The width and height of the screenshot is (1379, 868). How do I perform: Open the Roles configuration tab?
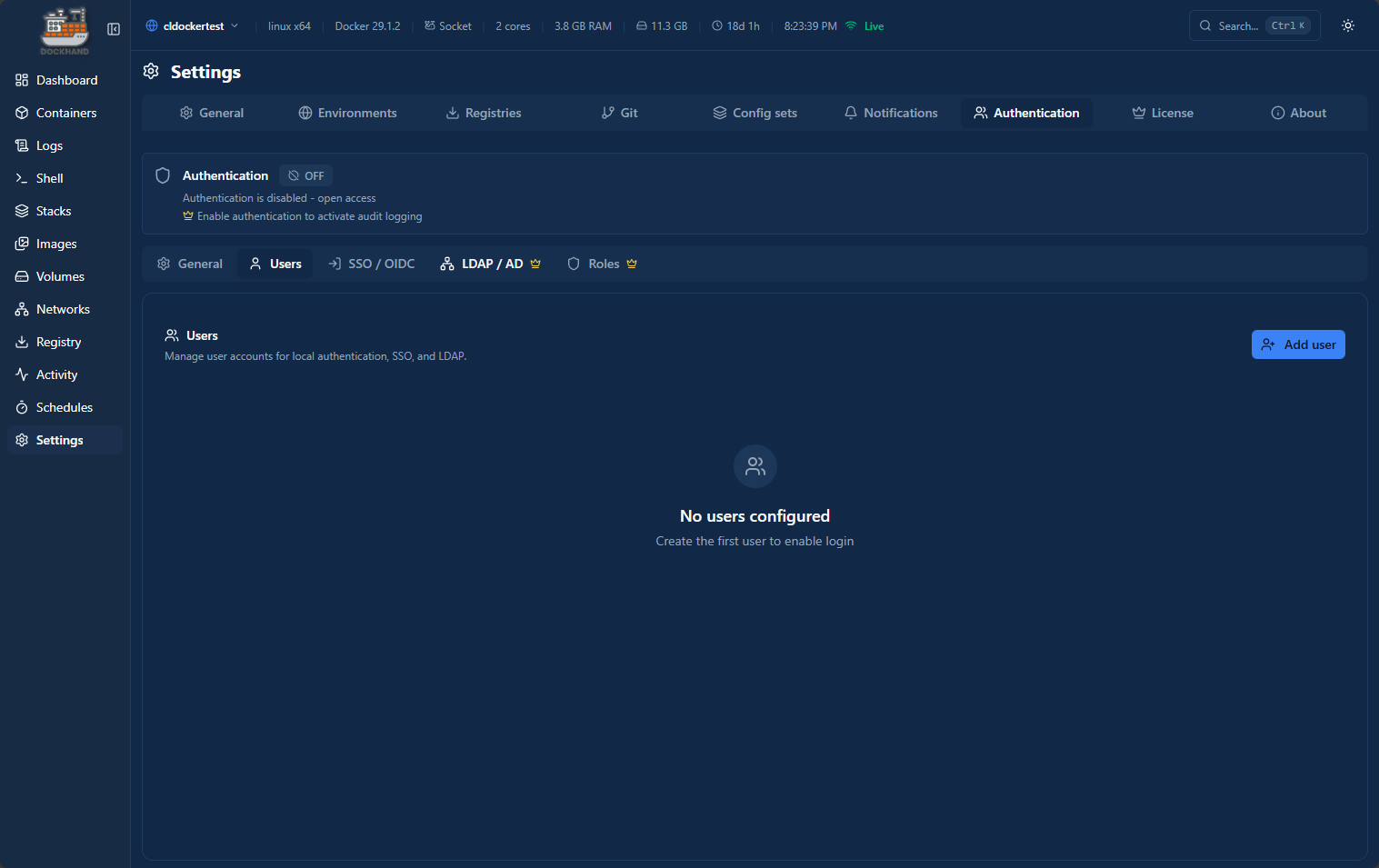click(601, 263)
